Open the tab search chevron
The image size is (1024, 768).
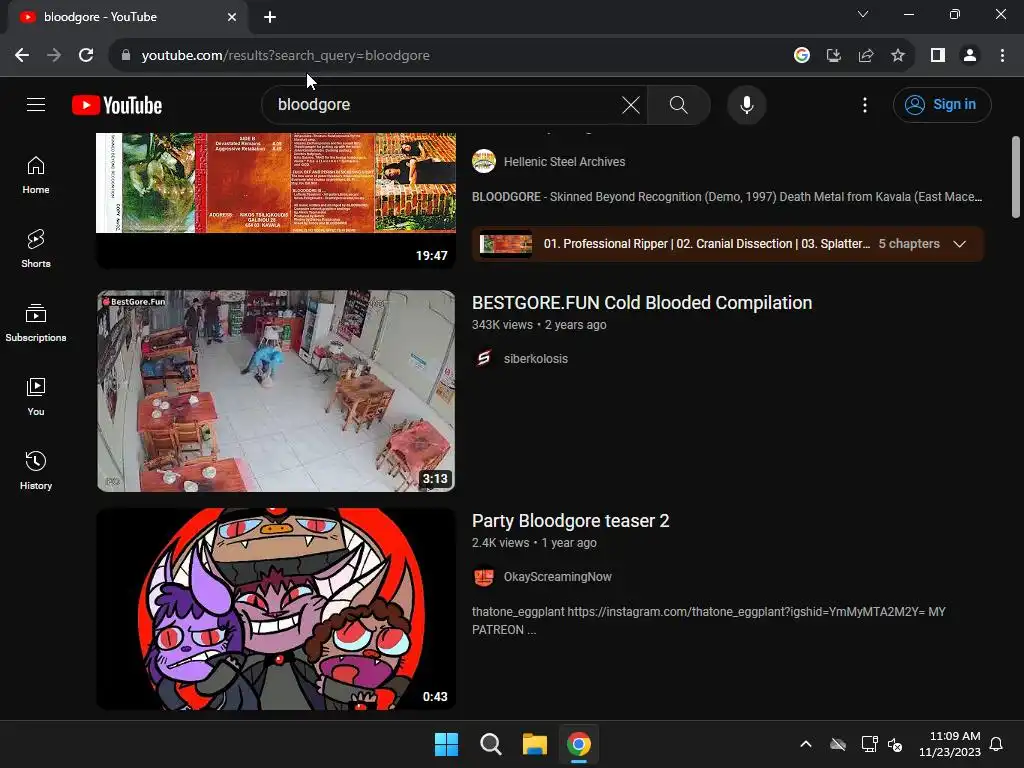(x=863, y=14)
